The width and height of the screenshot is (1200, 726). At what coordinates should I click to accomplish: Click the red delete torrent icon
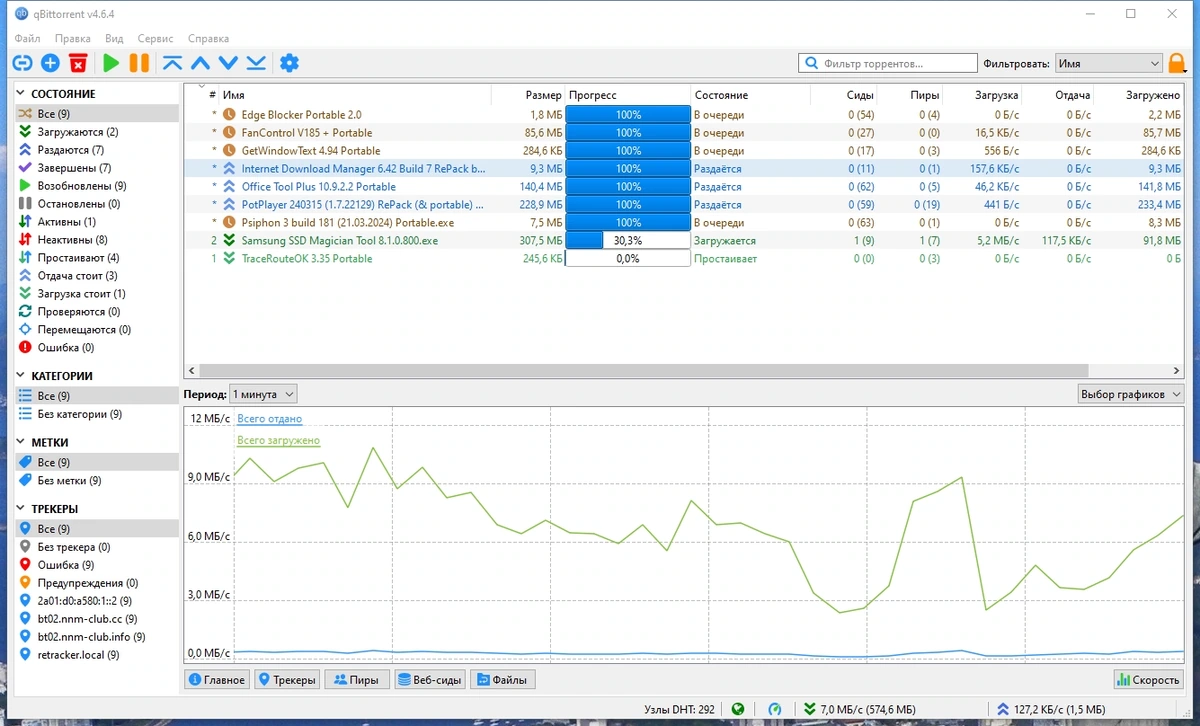coord(79,63)
